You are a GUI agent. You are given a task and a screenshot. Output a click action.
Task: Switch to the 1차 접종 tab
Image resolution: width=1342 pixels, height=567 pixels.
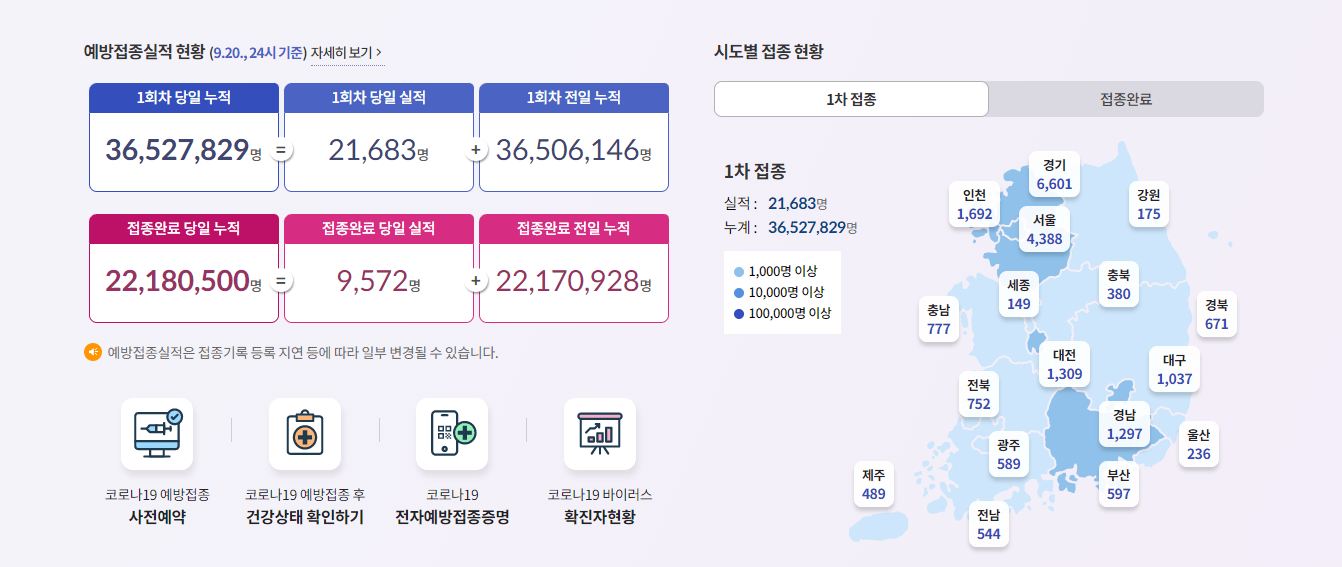pyautogui.click(x=851, y=99)
